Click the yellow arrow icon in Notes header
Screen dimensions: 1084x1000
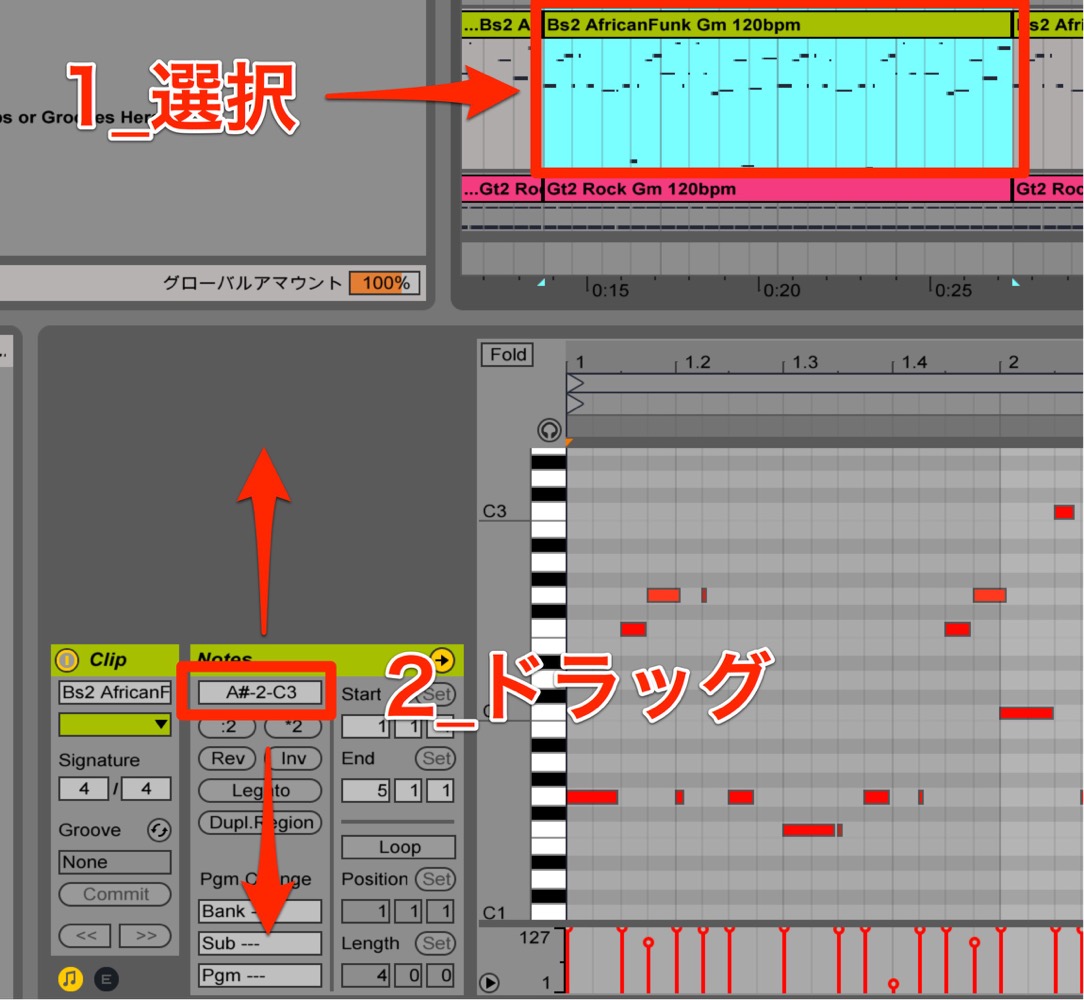point(442,660)
